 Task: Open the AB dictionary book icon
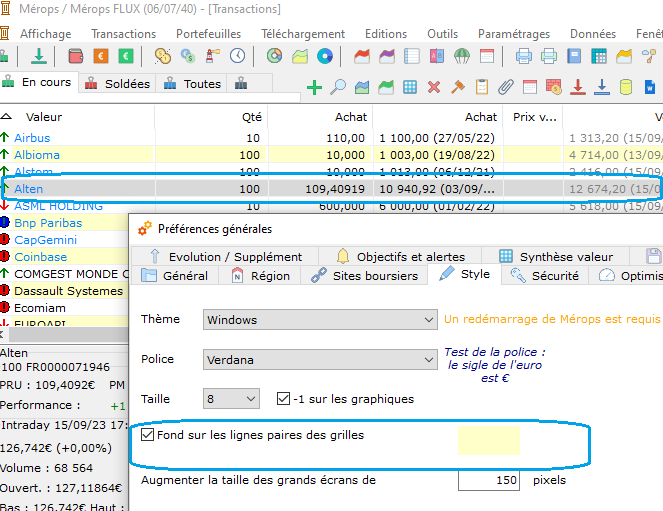tap(437, 56)
